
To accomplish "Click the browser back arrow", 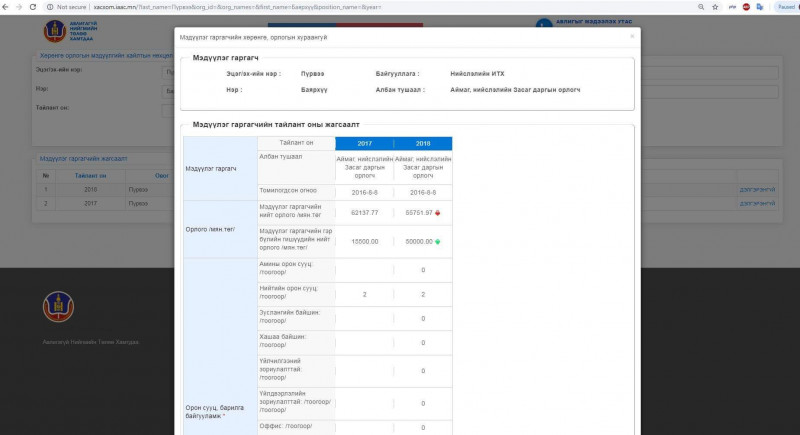I will 7,6.
